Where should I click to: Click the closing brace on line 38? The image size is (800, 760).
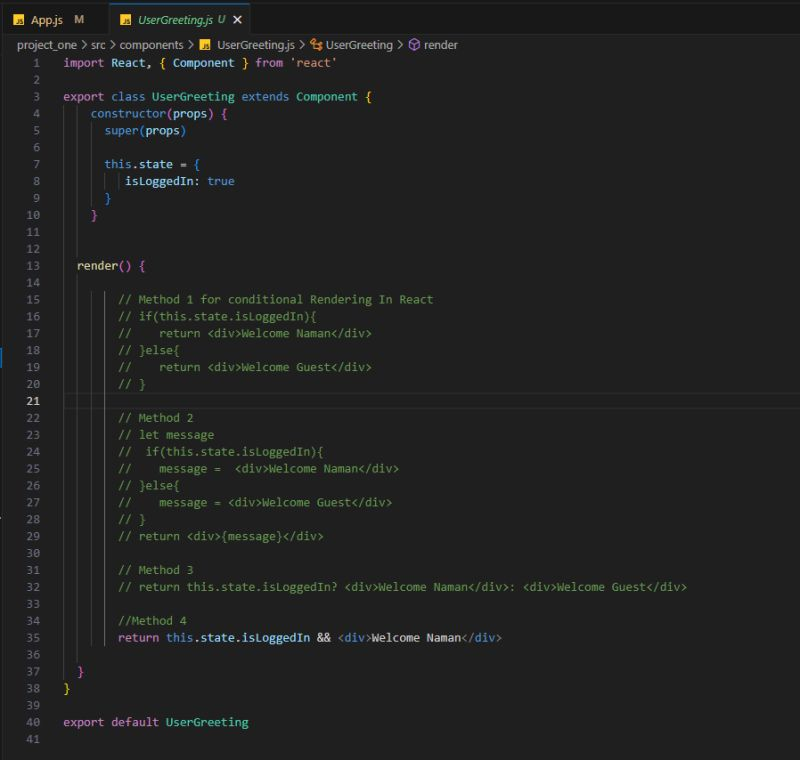66,689
